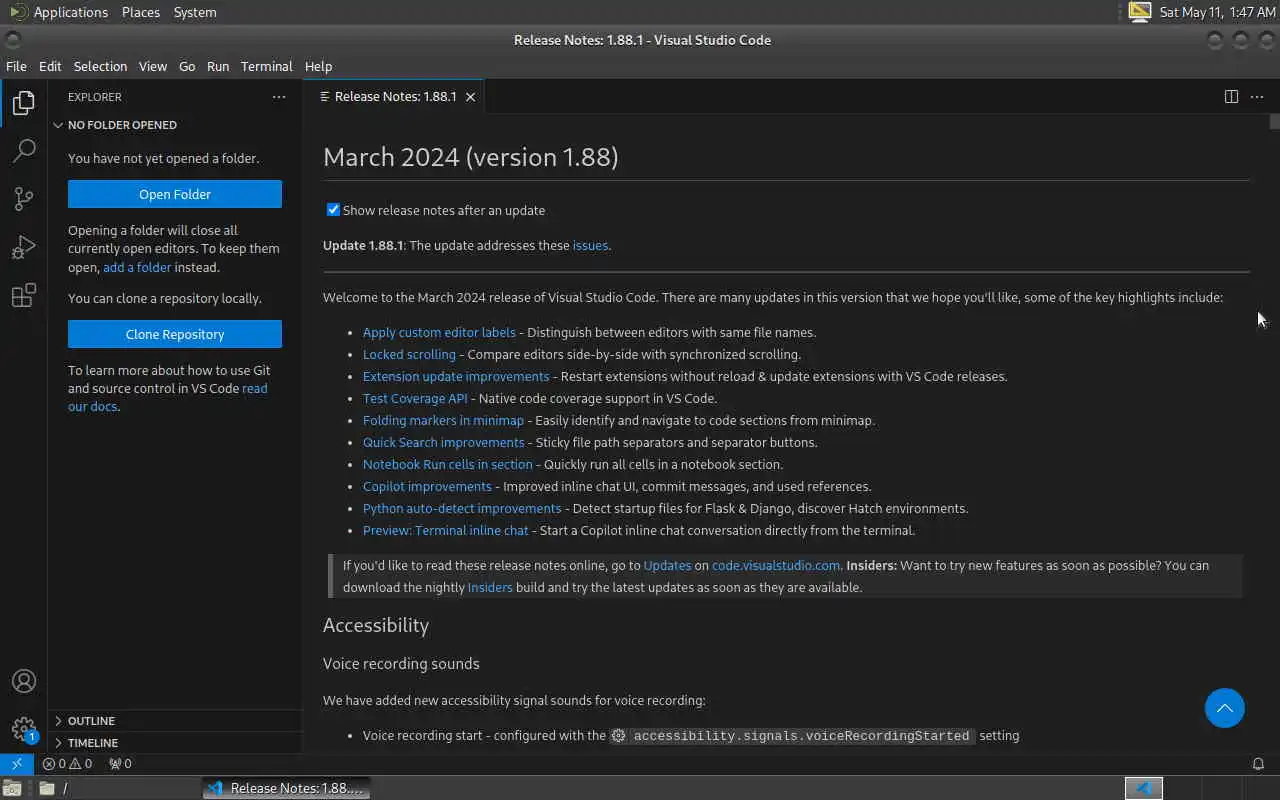
Task: Open the Terminal menu
Action: click(266, 66)
